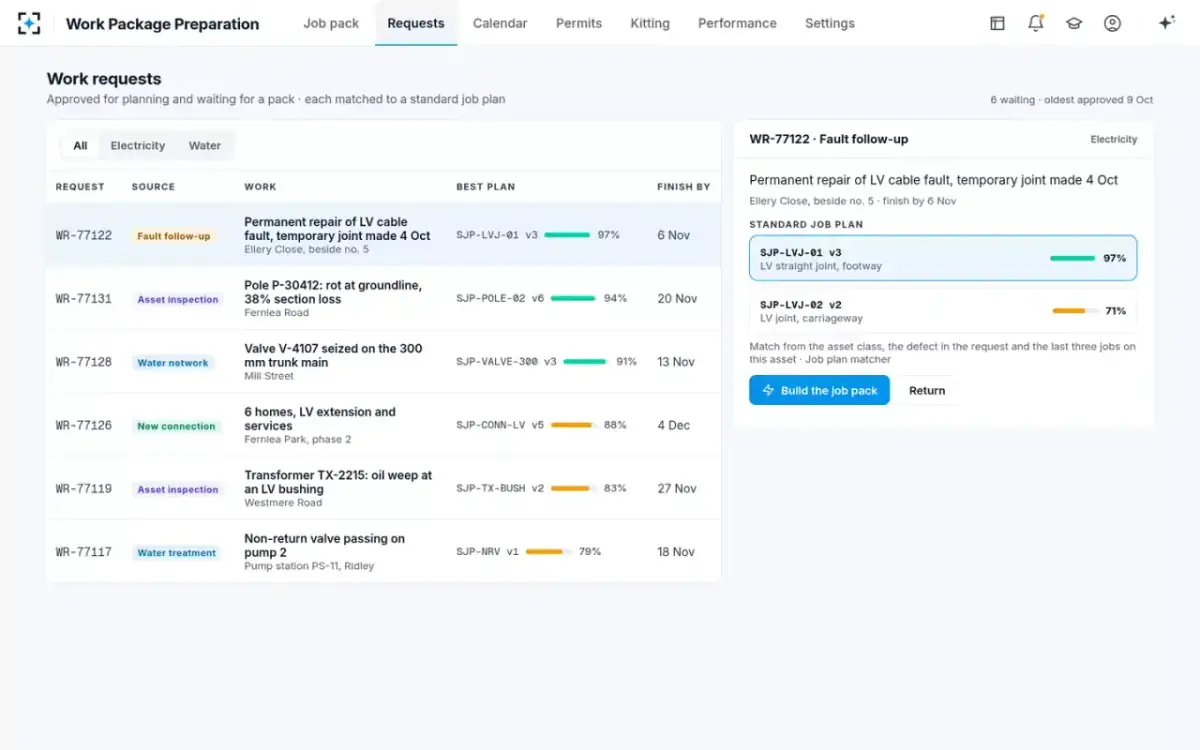Click plan SJP-NRV v1 in table
Viewport: 1200px width, 750px height.
(x=488, y=551)
